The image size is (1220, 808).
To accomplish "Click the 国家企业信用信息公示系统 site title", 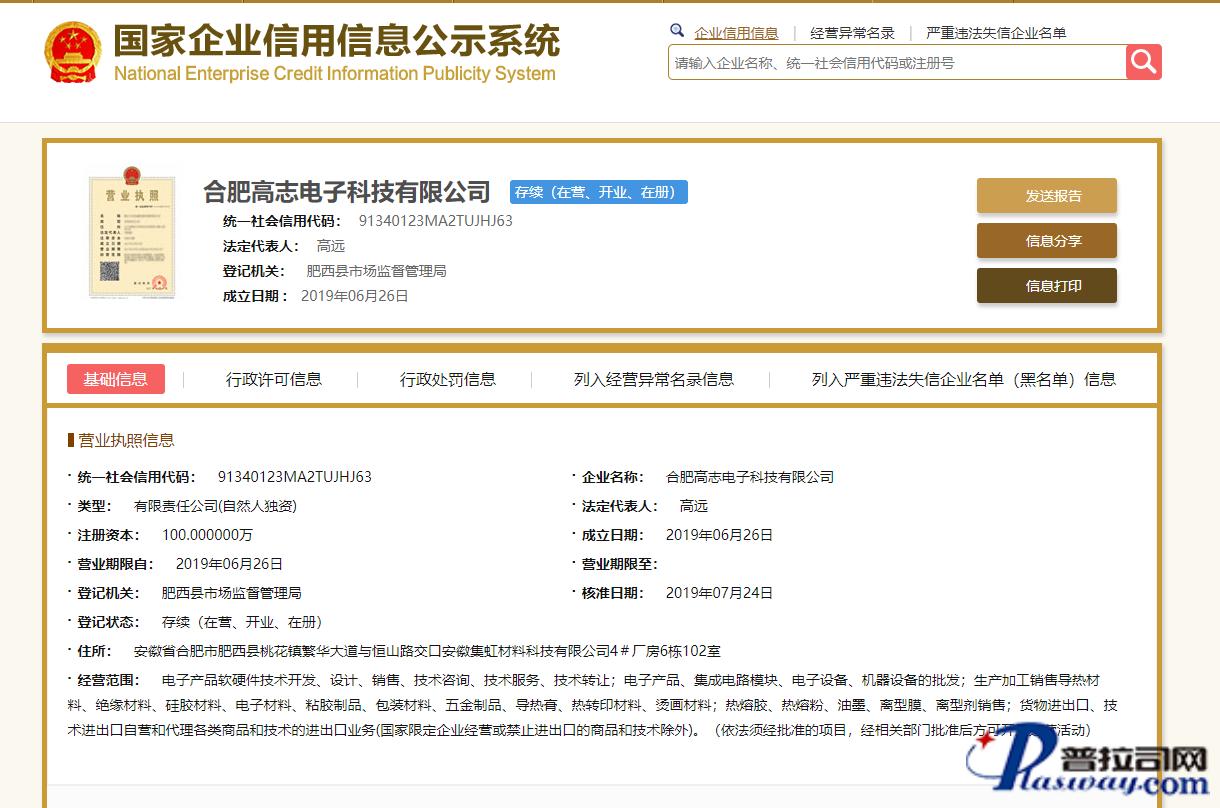I will (x=336, y=42).
